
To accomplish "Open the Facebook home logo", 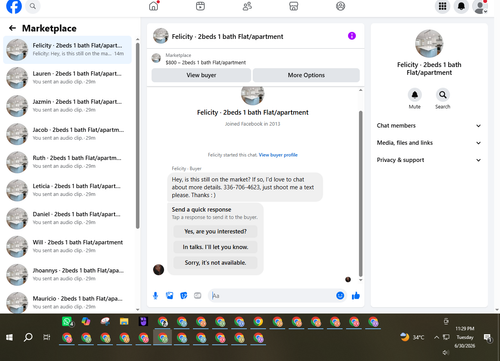I will 14,6.
